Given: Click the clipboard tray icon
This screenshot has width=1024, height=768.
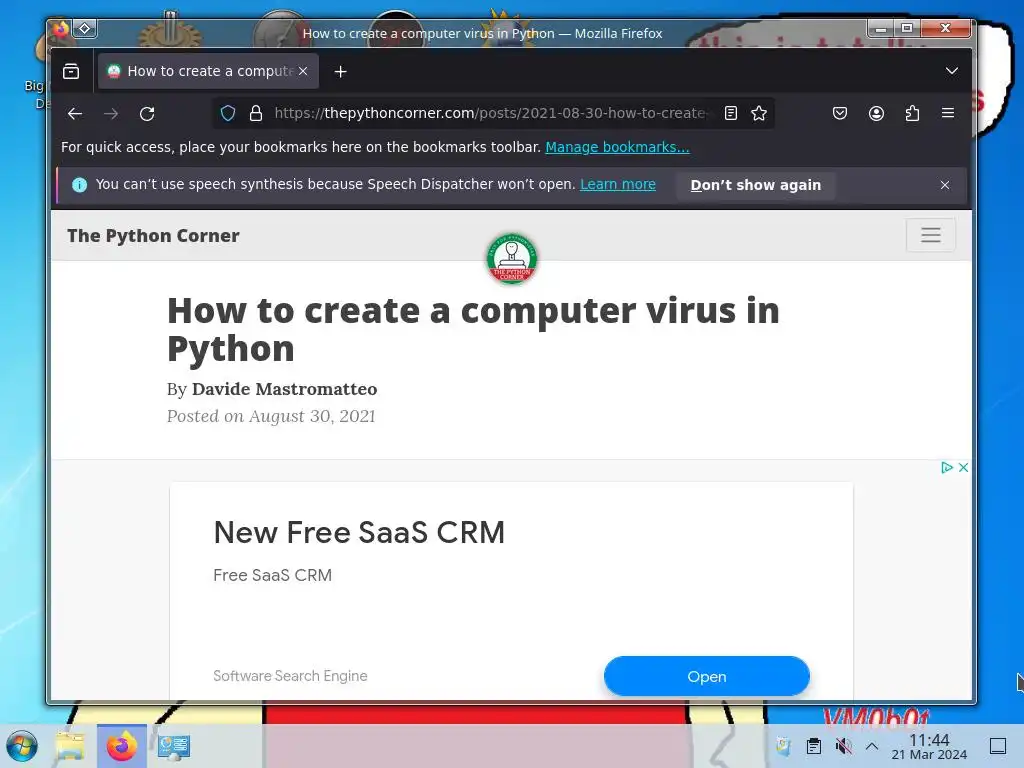Looking at the screenshot, I should coord(814,746).
